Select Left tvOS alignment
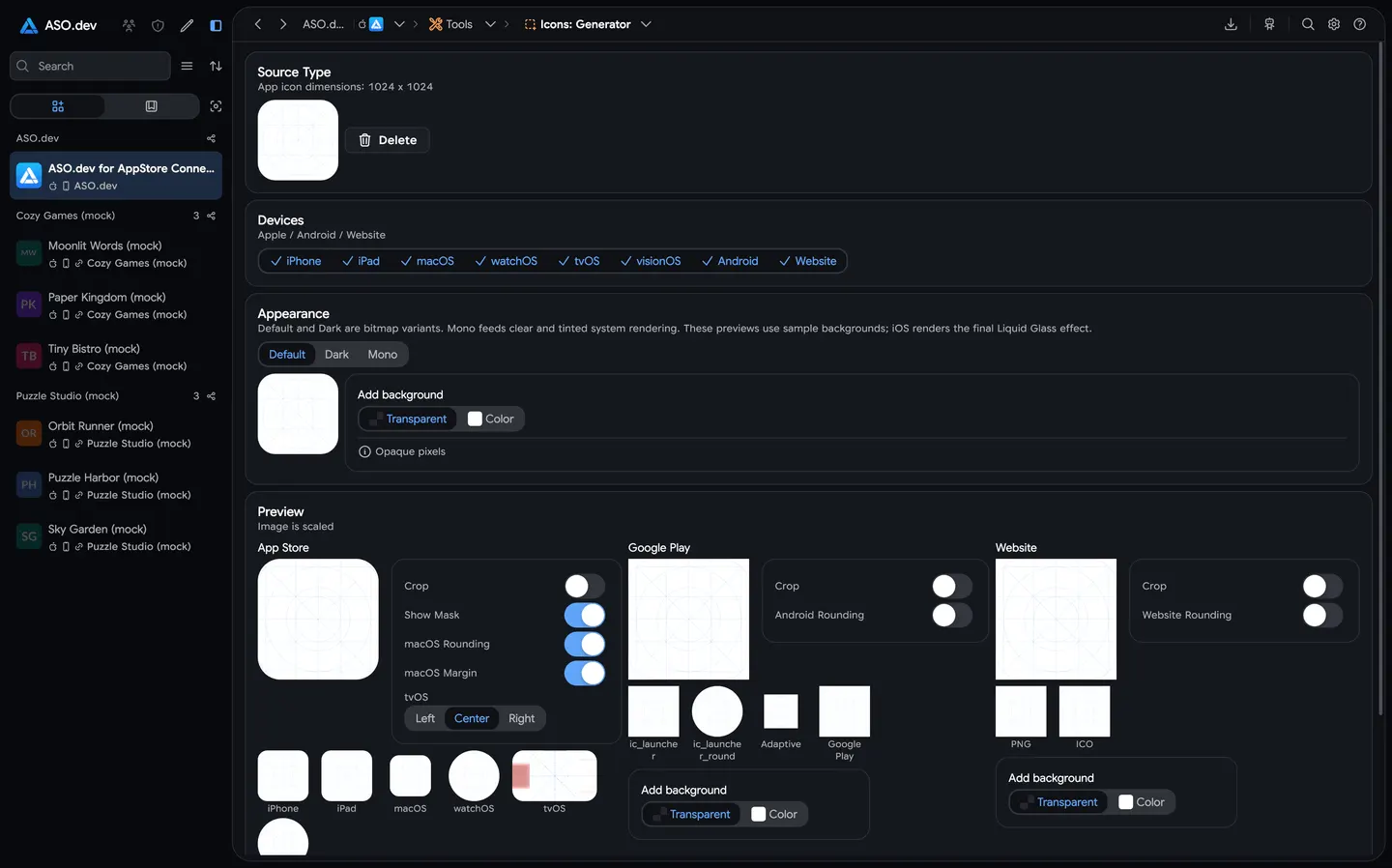 425,718
